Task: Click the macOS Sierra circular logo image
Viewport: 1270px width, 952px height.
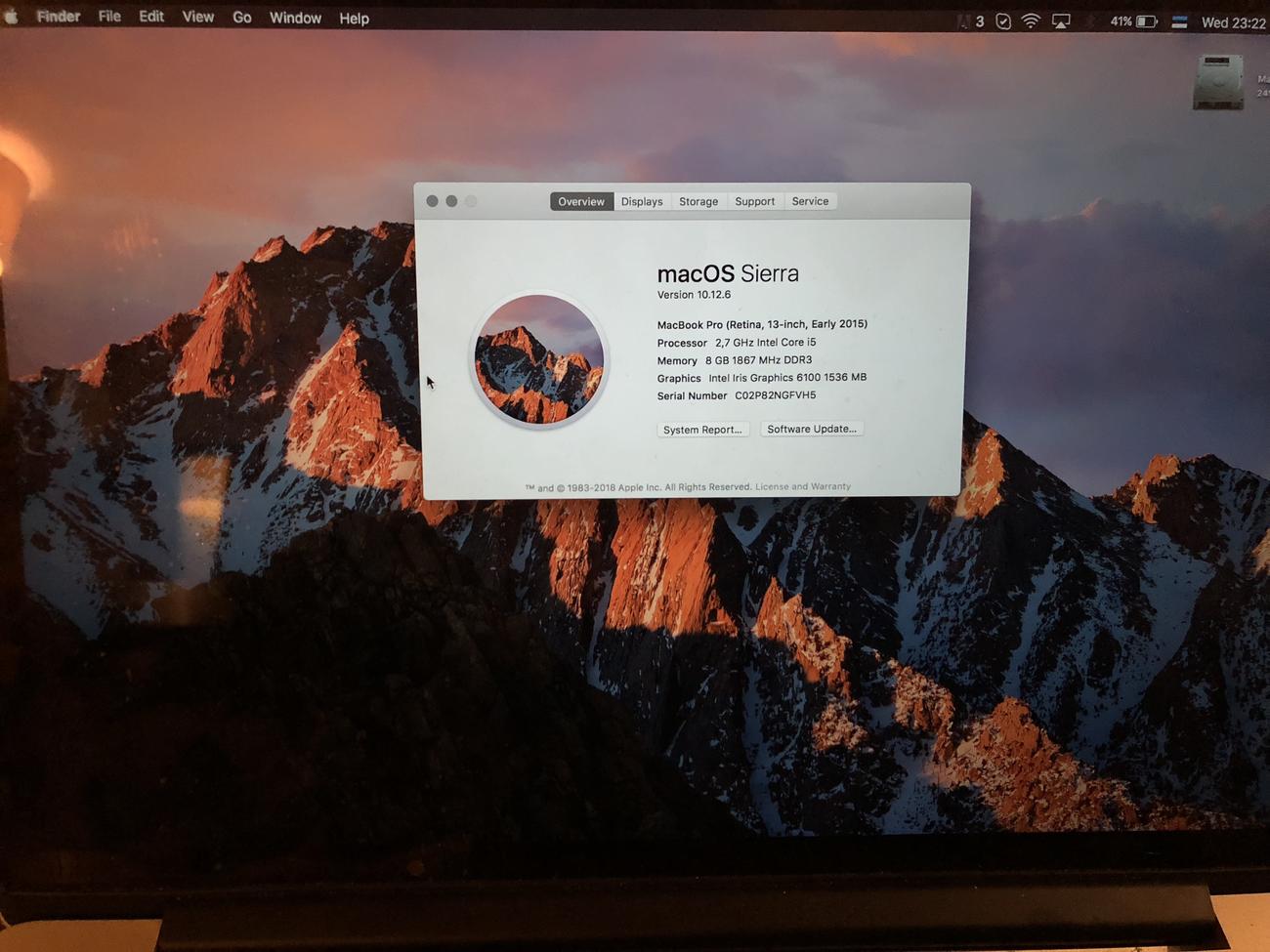Action: pyautogui.click(x=538, y=360)
